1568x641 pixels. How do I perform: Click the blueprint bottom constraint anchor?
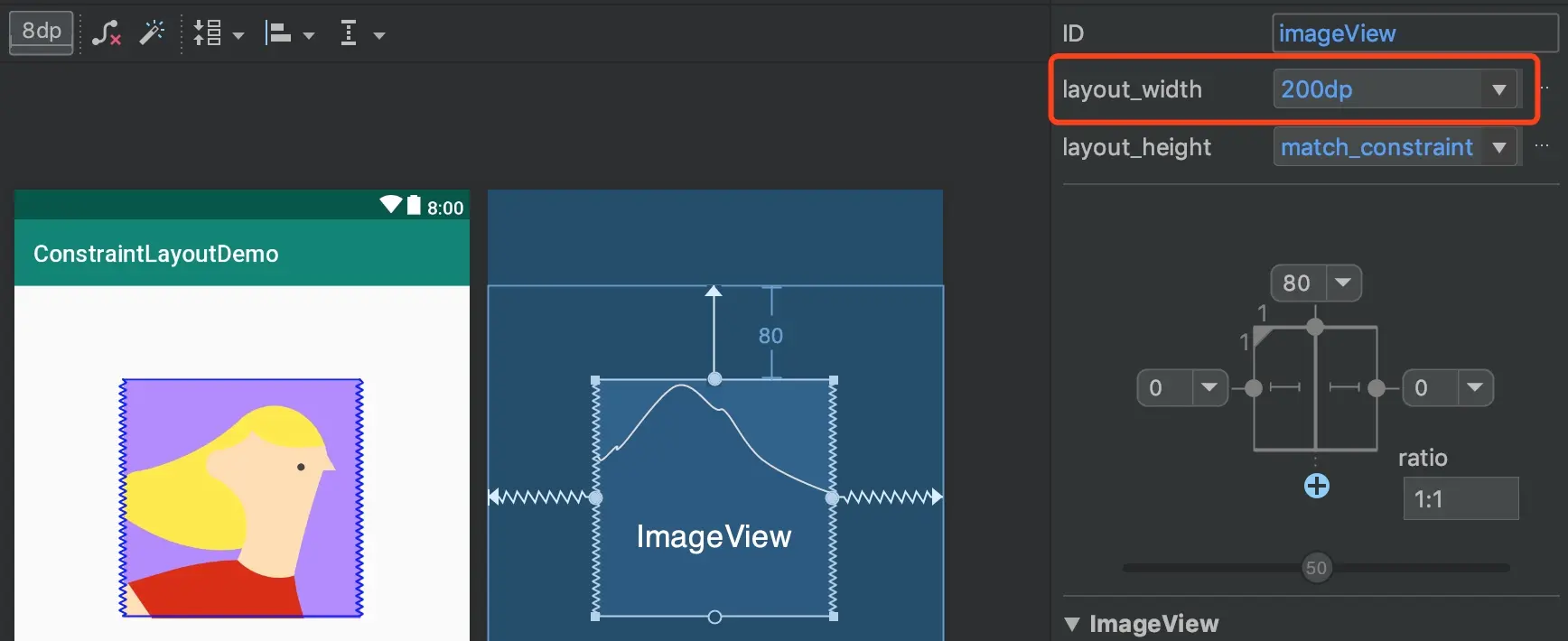point(714,617)
